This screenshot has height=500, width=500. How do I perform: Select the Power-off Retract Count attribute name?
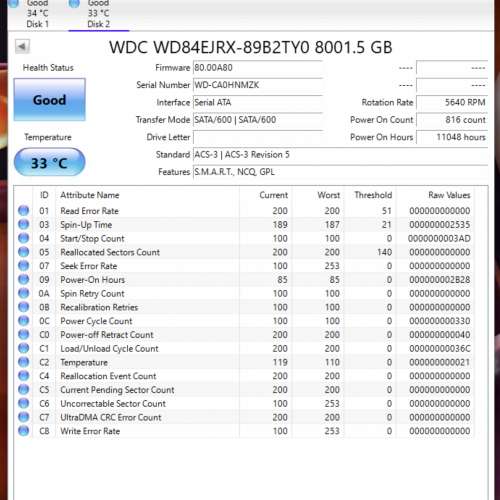[107, 335]
